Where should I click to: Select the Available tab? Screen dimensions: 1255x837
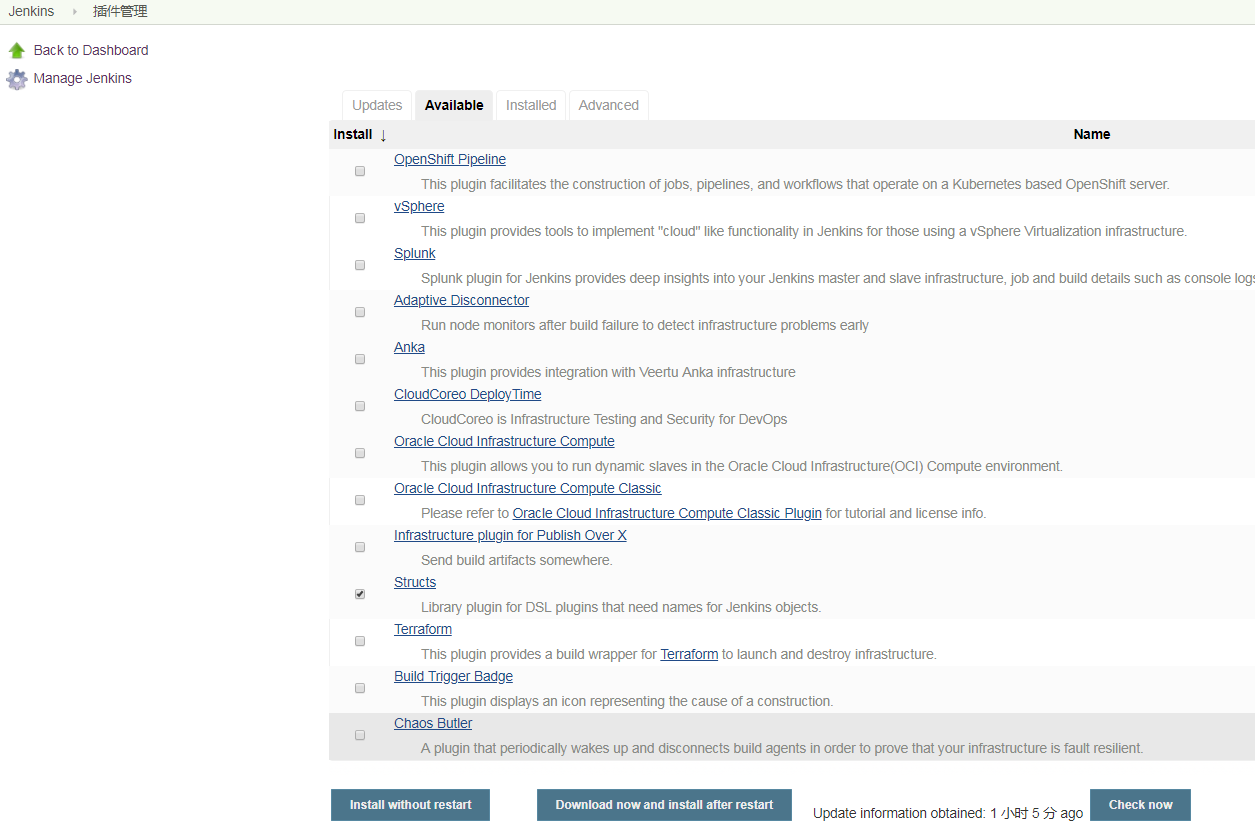point(453,105)
